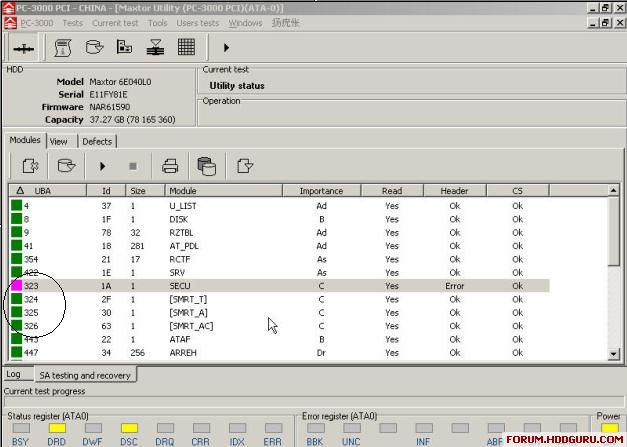This screenshot has height=447, width=627.
Task: Open the Windows menu
Action: coord(245,23)
